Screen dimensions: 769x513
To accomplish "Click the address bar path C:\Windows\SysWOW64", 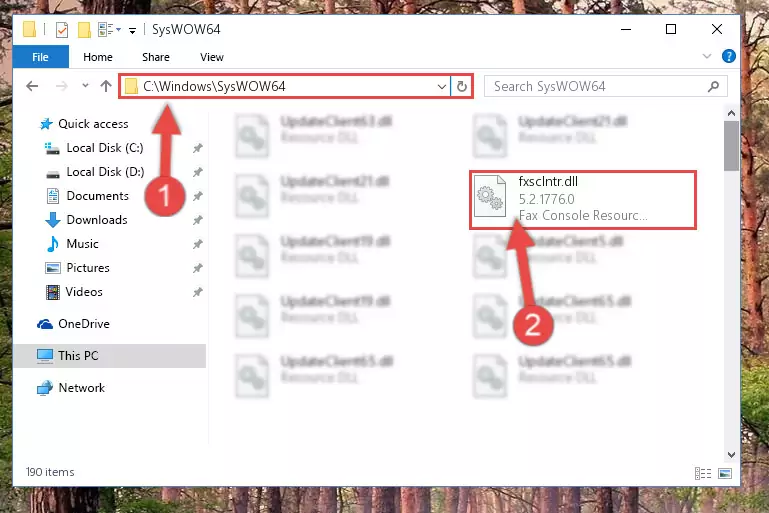I will coord(214,86).
